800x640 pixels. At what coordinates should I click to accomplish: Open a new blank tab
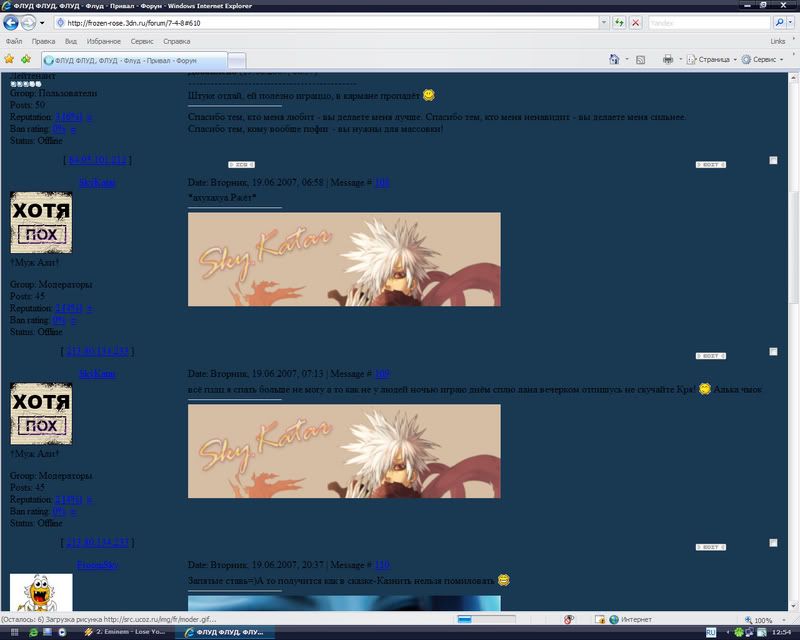[236, 61]
